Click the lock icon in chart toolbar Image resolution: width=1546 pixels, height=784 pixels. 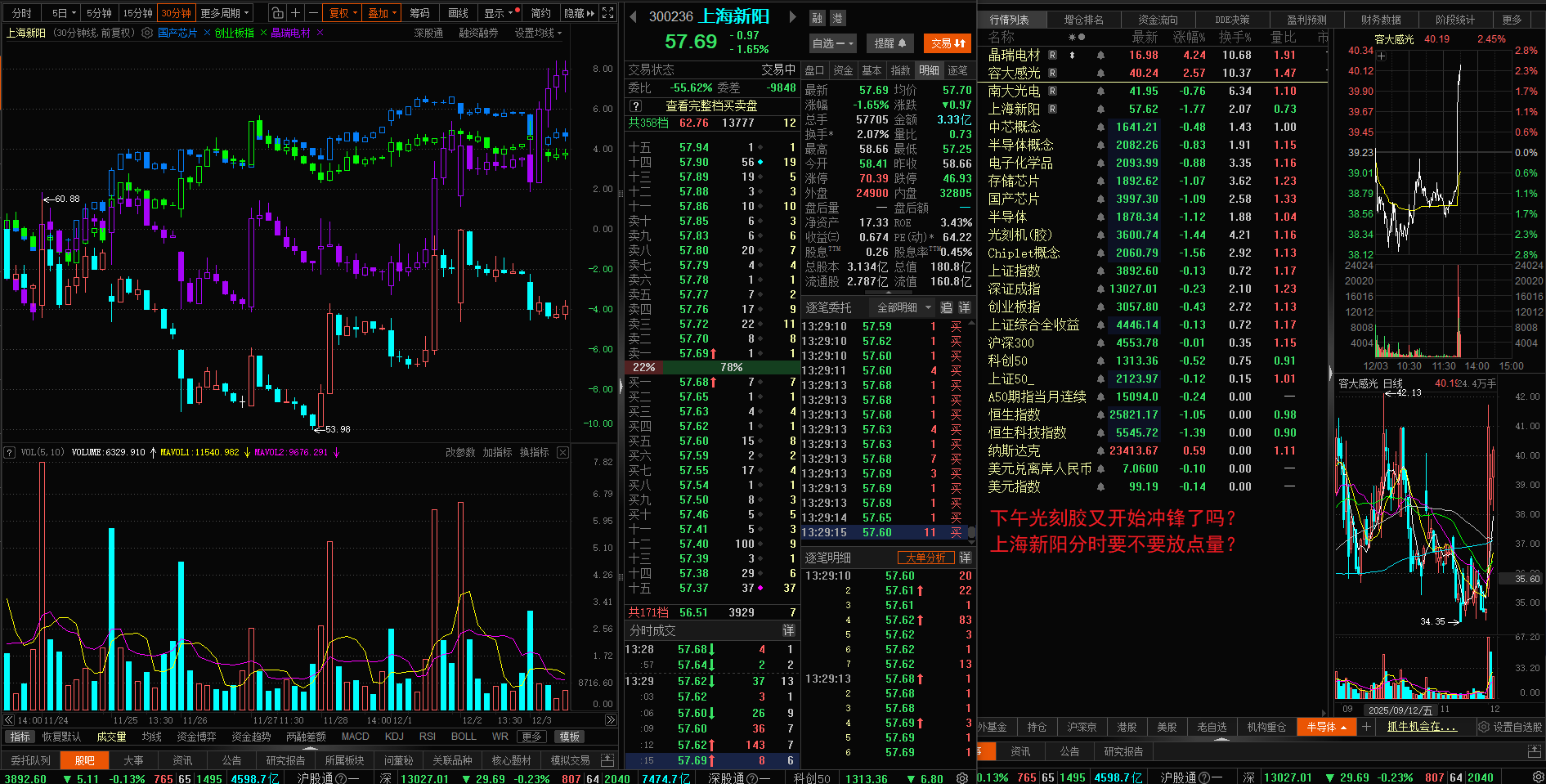(278, 13)
